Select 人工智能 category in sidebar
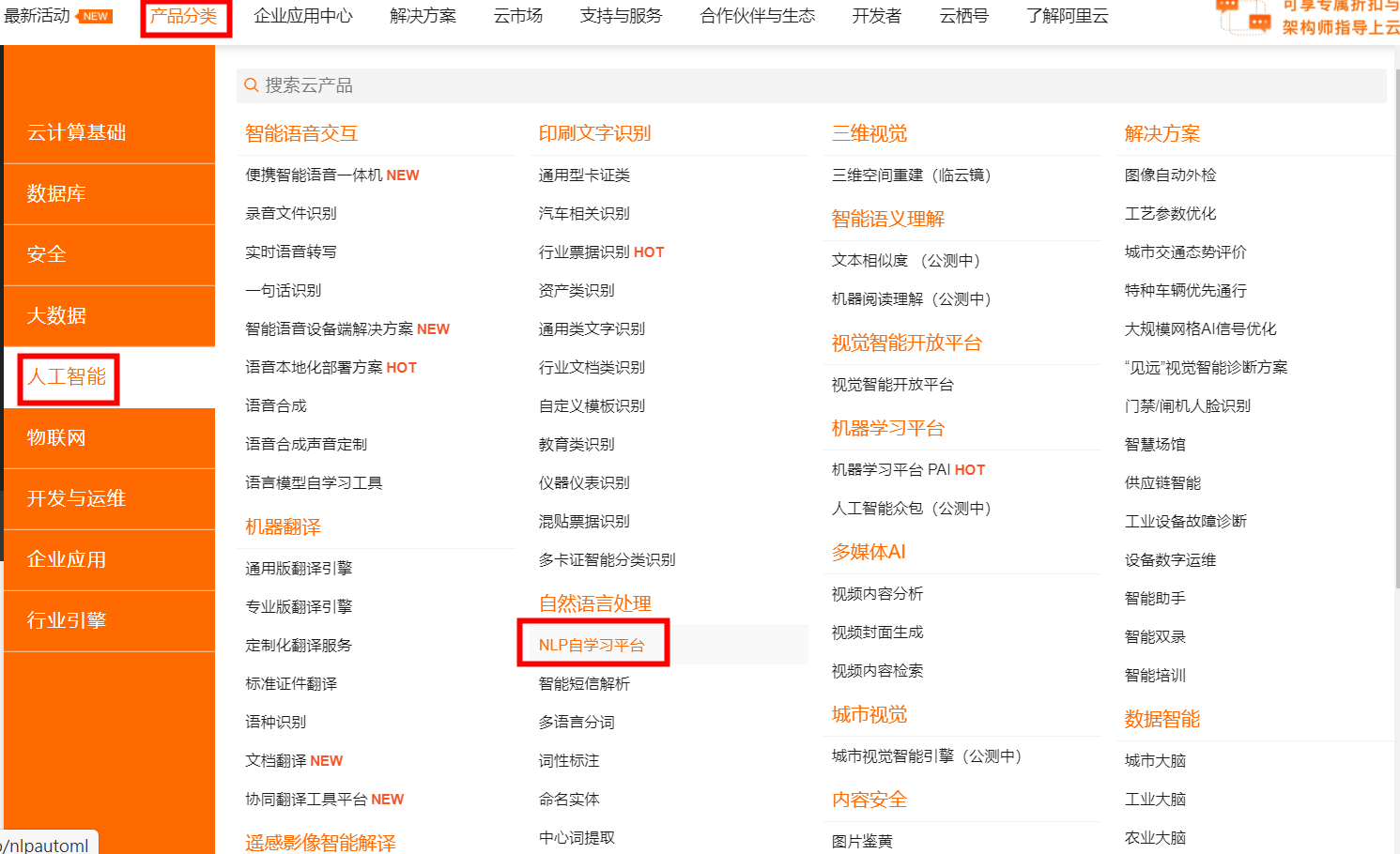1400x854 pixels. (109, 376)
